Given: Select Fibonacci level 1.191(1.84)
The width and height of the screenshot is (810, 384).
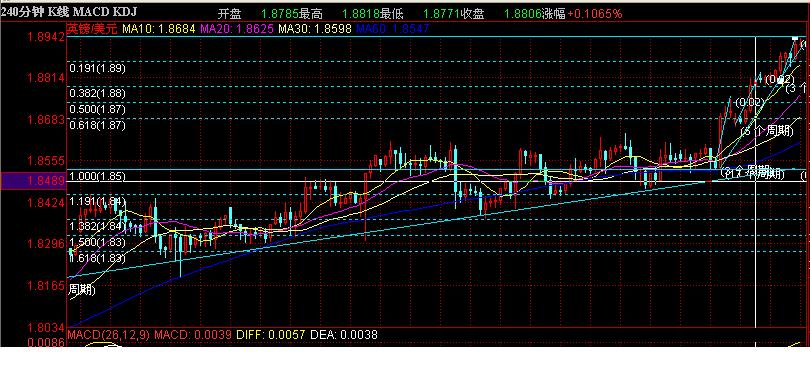Looking at the screenshot, I should point(97,201).
